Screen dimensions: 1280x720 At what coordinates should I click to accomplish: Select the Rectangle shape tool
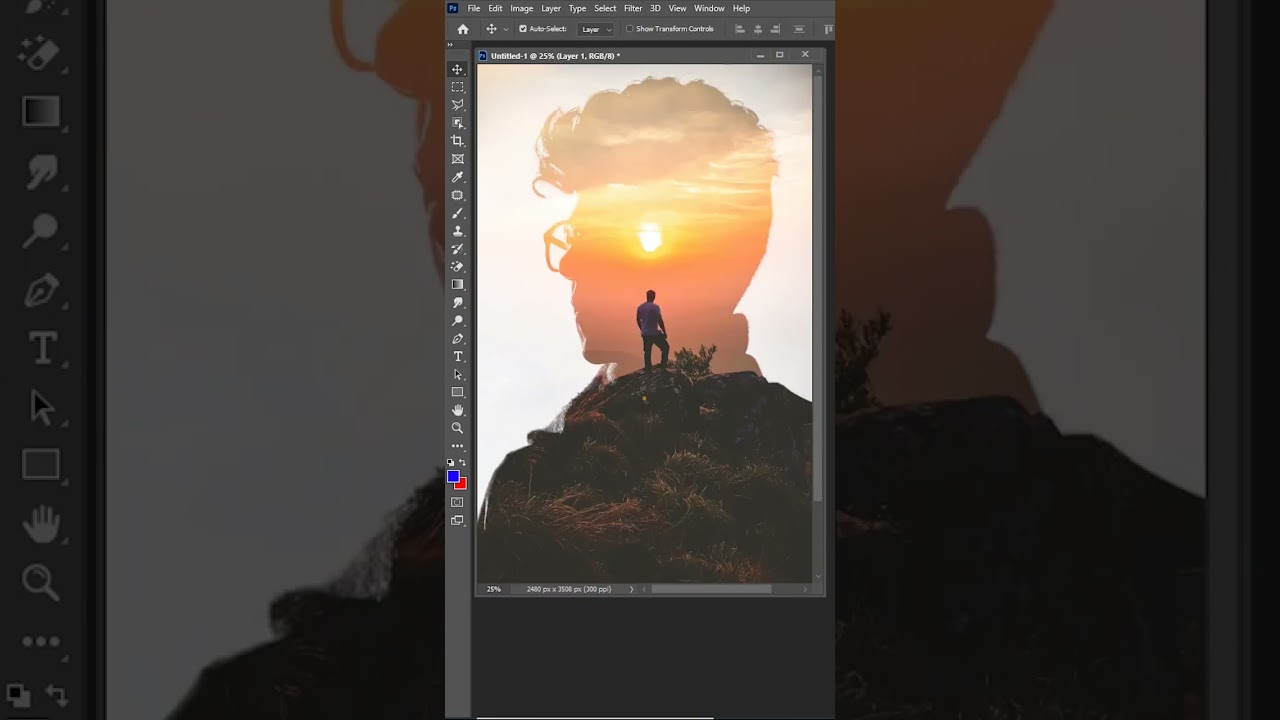pos(458,392)
